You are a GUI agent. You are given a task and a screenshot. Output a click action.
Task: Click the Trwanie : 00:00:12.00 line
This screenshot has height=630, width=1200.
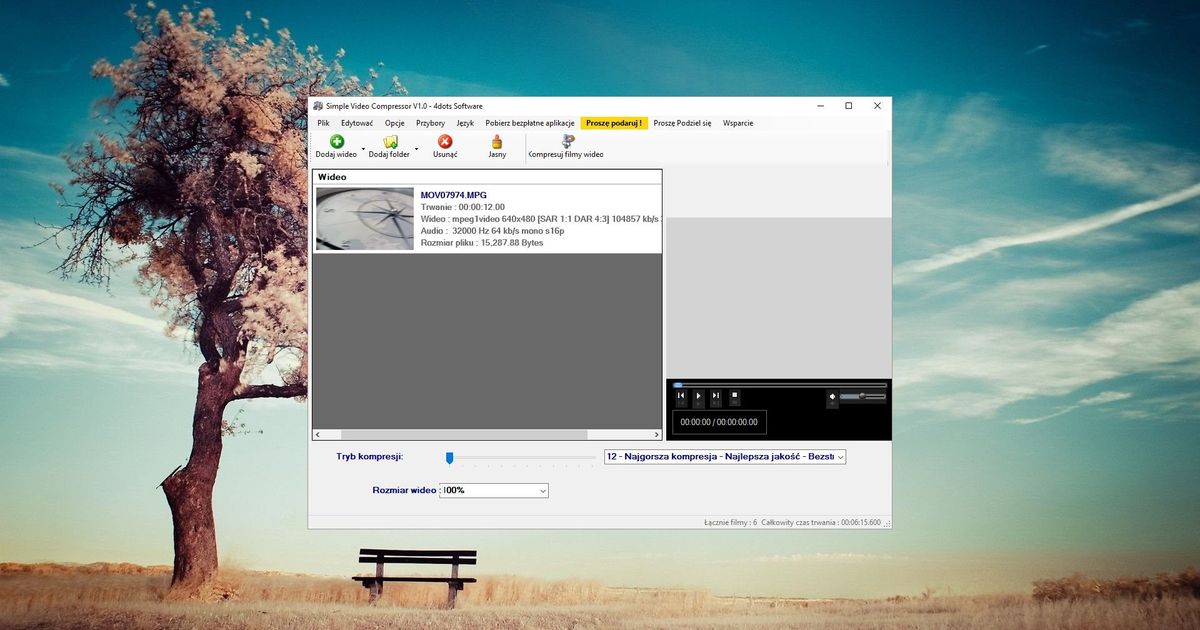(462, 207)
